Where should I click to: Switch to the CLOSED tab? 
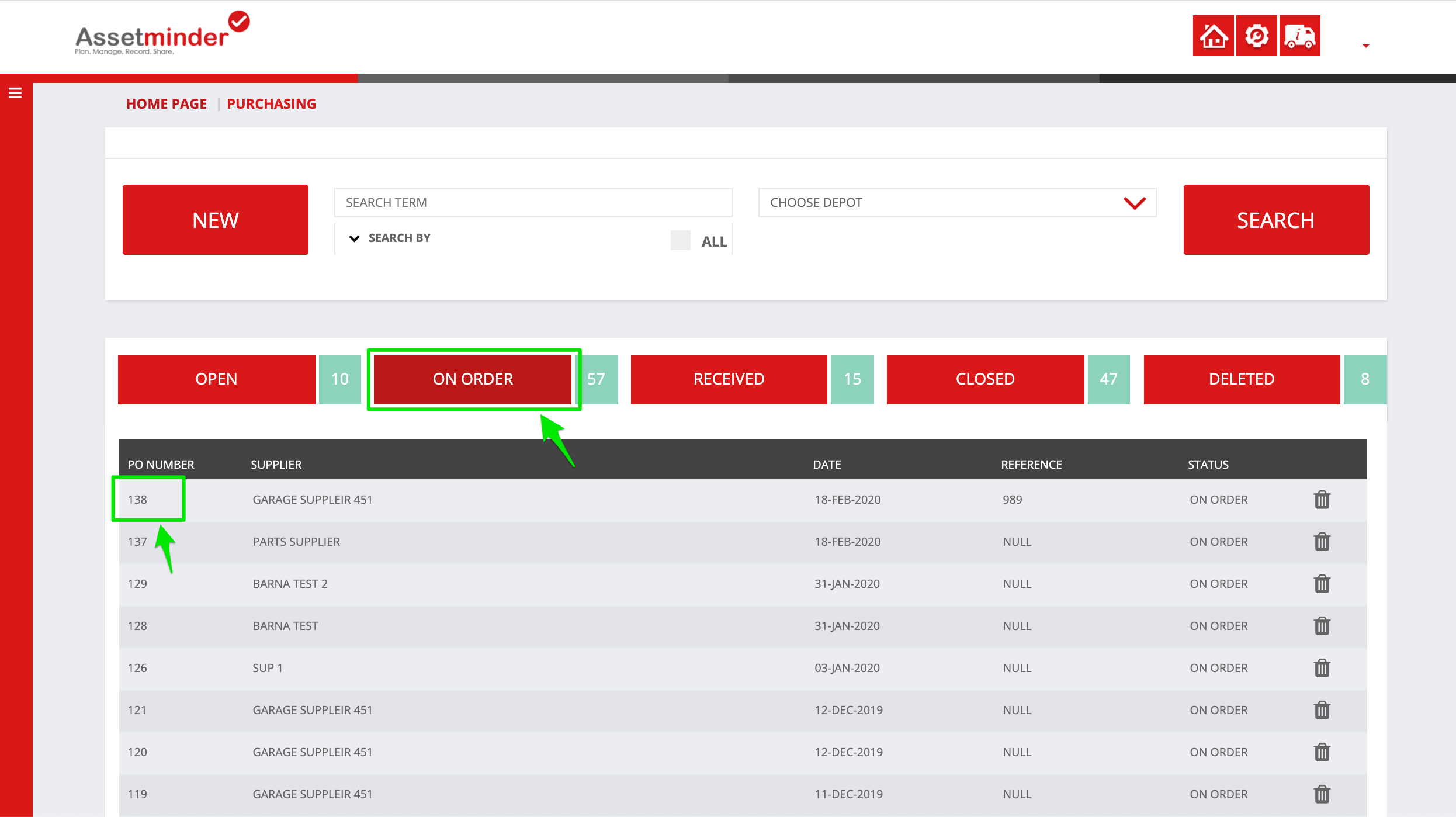[x=985, y=379]
